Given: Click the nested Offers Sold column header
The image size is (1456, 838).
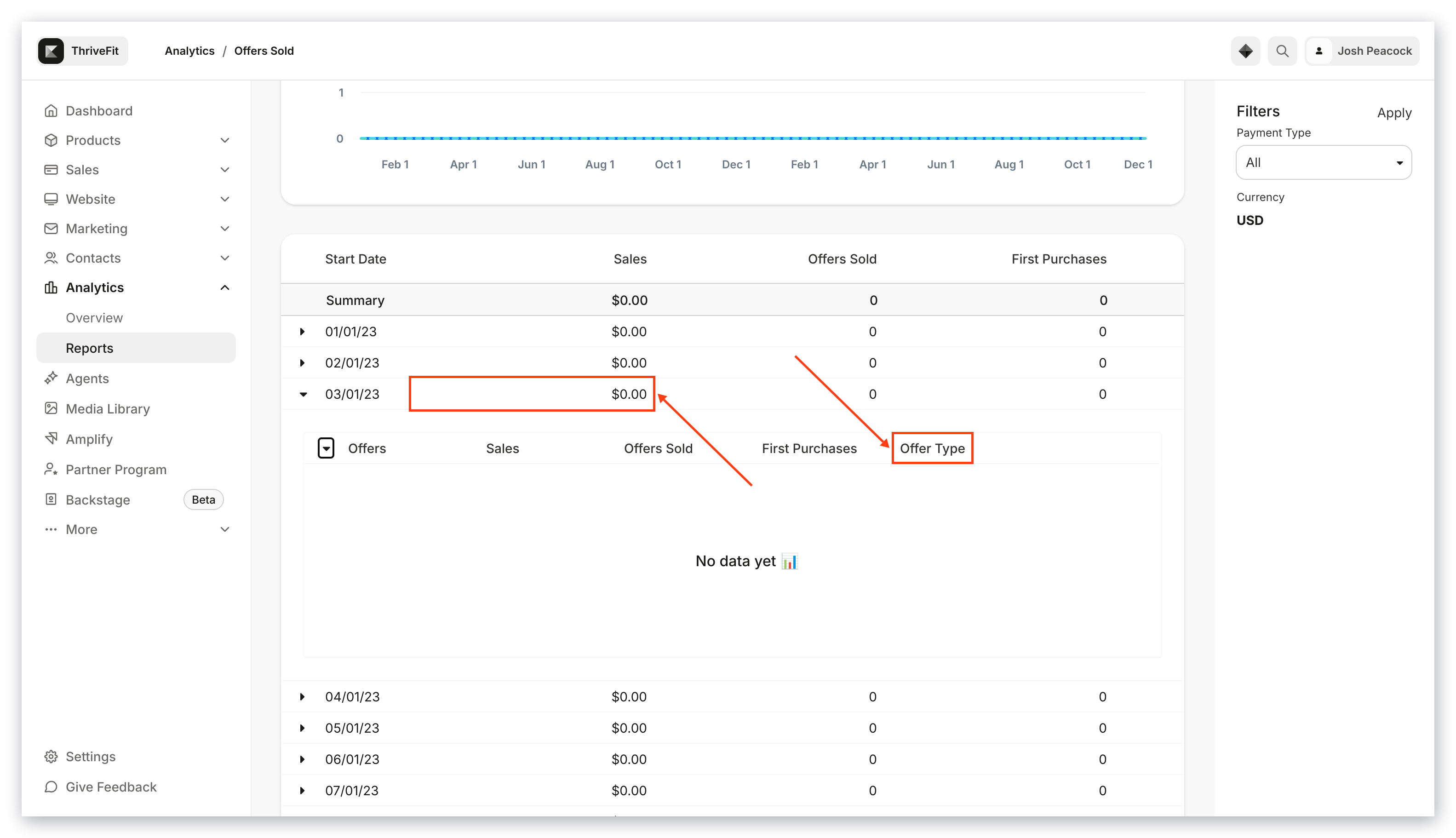Looking at the screenshot, I should click(658, 448).
